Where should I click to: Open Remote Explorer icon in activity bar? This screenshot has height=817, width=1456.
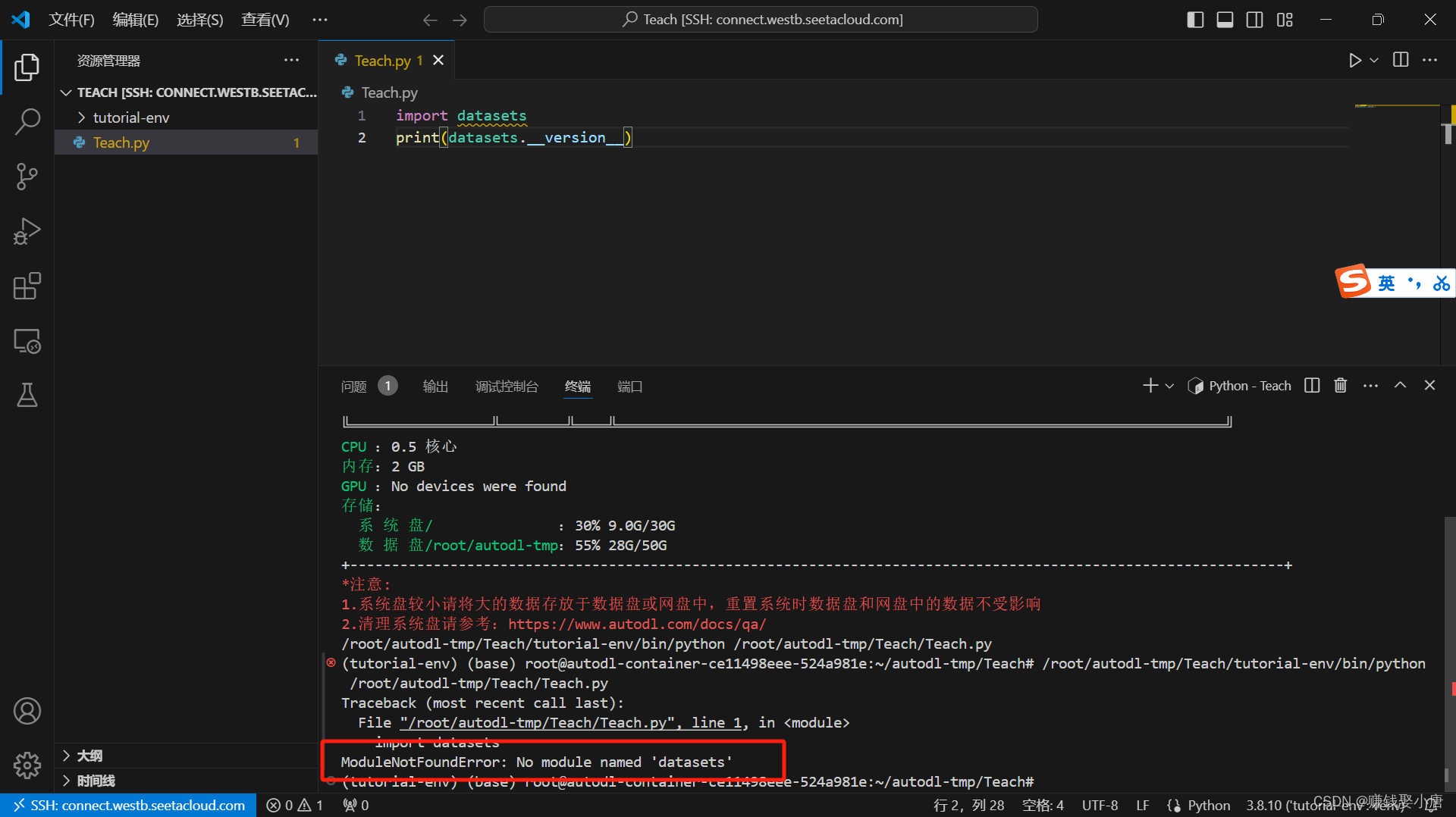click(x=27, y=341)
